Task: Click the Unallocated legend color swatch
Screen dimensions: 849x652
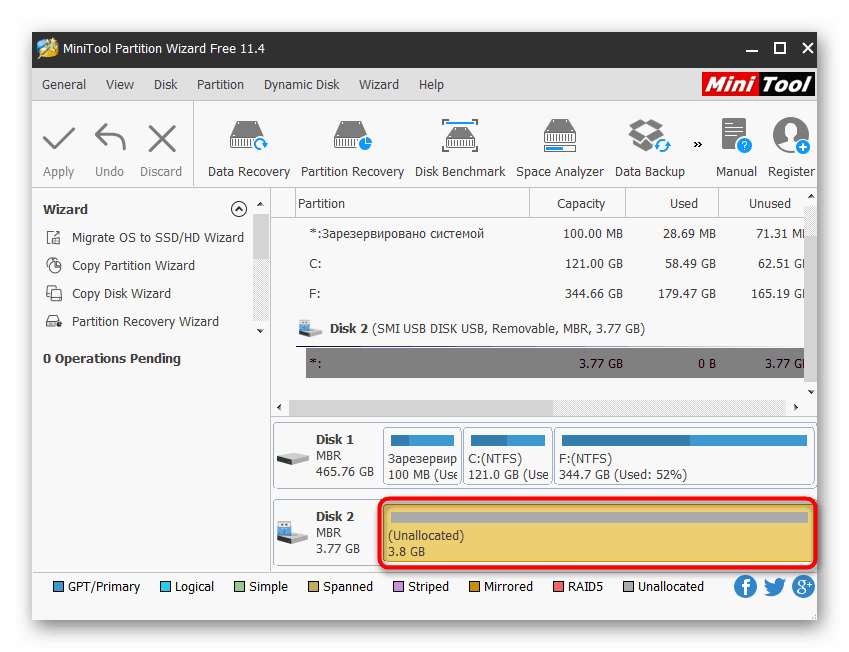Action: click(628, 586)
